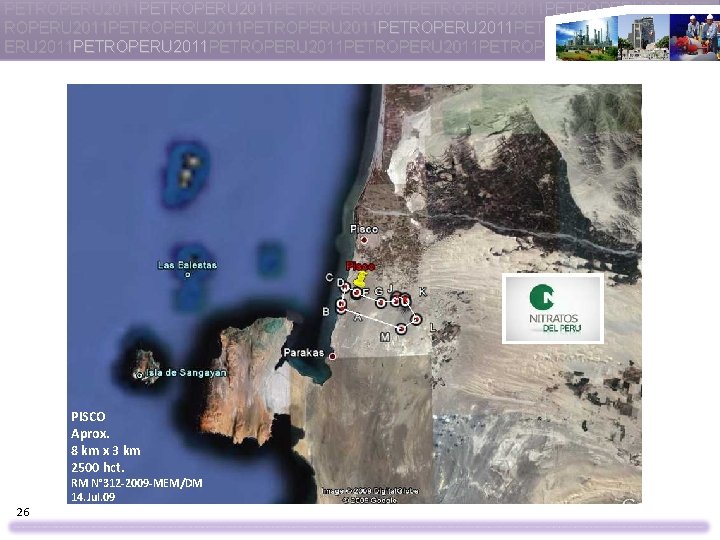Image resolution: width=720 pixels, height=540 pixels.
Task: Click the 'PISCO' caption heading
Action: pyautogui.click(x=88, y=416)
